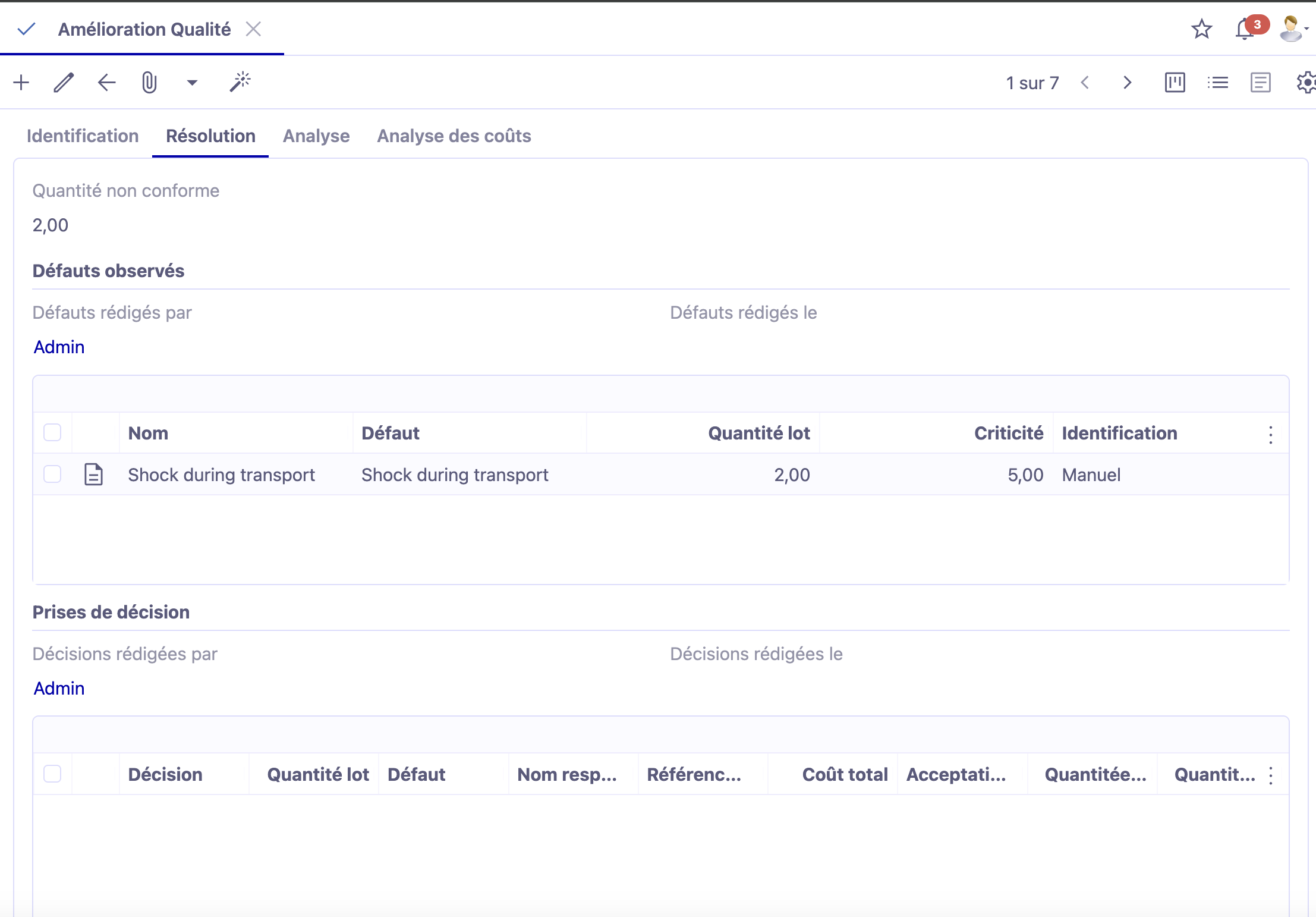Add page to favorites with star

click(x=1201, y=29)
